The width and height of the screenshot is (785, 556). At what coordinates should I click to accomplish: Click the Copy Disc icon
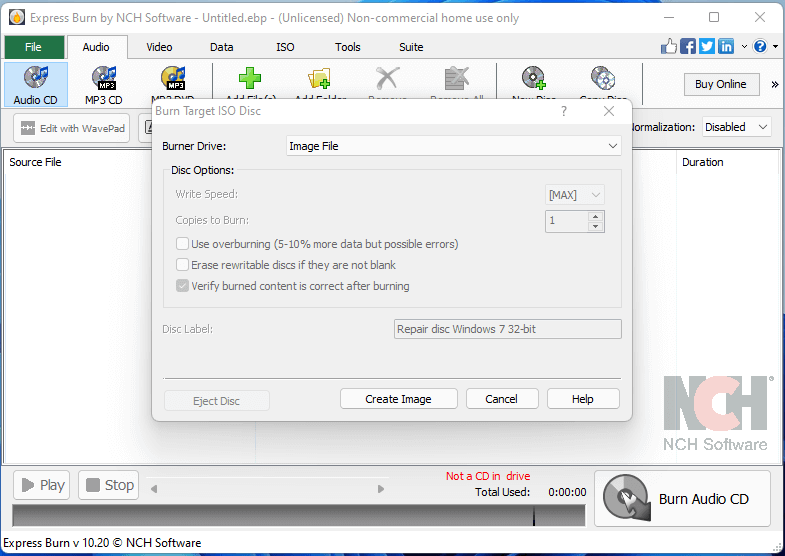click(603, 79)
